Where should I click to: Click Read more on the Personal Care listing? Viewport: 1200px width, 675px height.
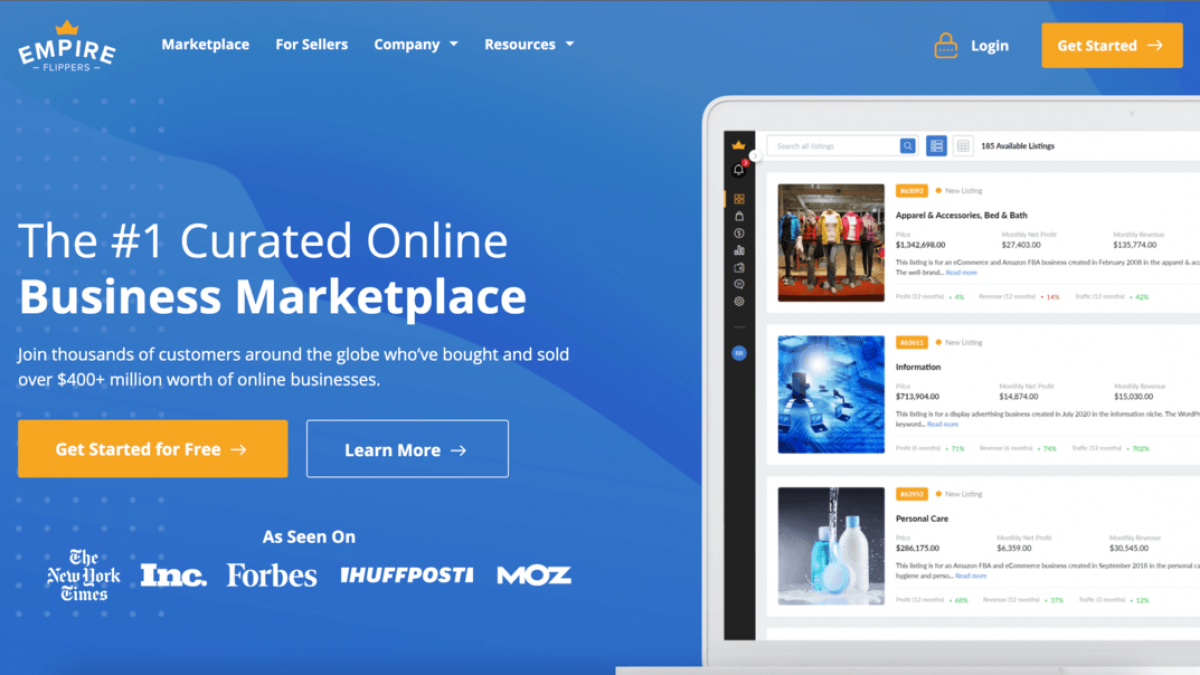970,576
